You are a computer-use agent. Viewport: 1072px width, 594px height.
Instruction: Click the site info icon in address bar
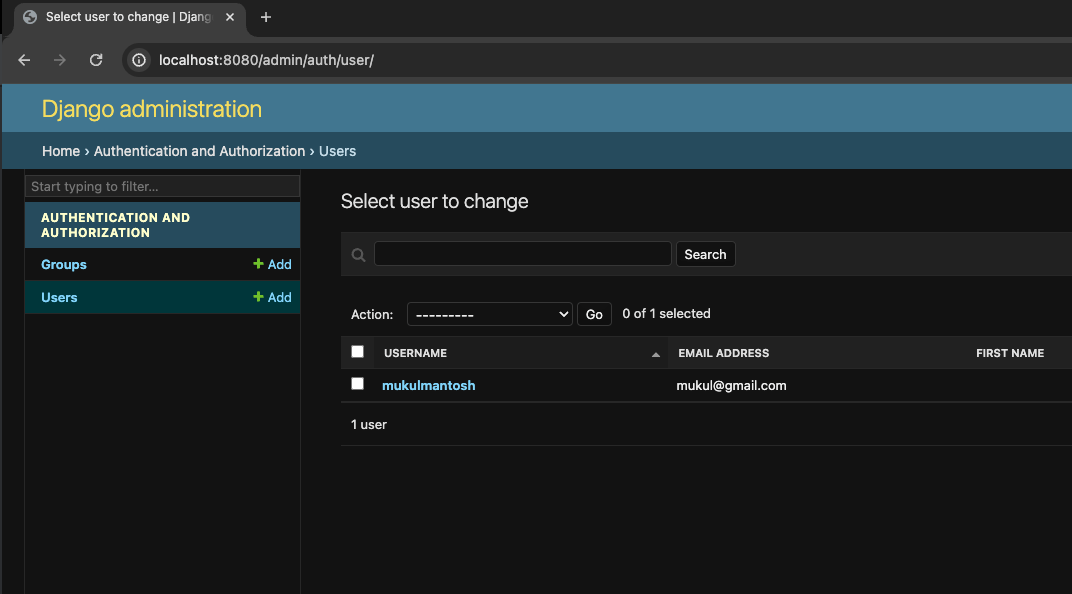140,60
